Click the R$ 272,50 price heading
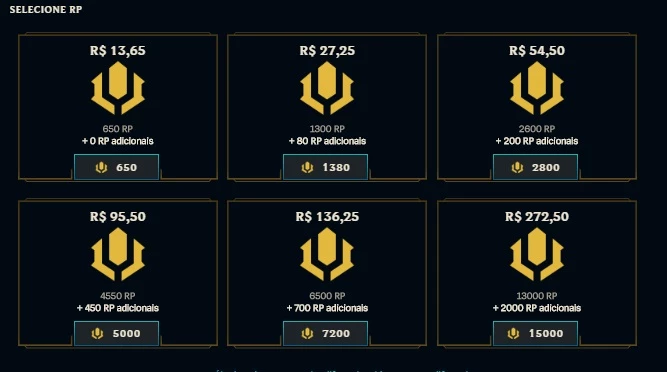667x372 pixels. pos(537,217)
